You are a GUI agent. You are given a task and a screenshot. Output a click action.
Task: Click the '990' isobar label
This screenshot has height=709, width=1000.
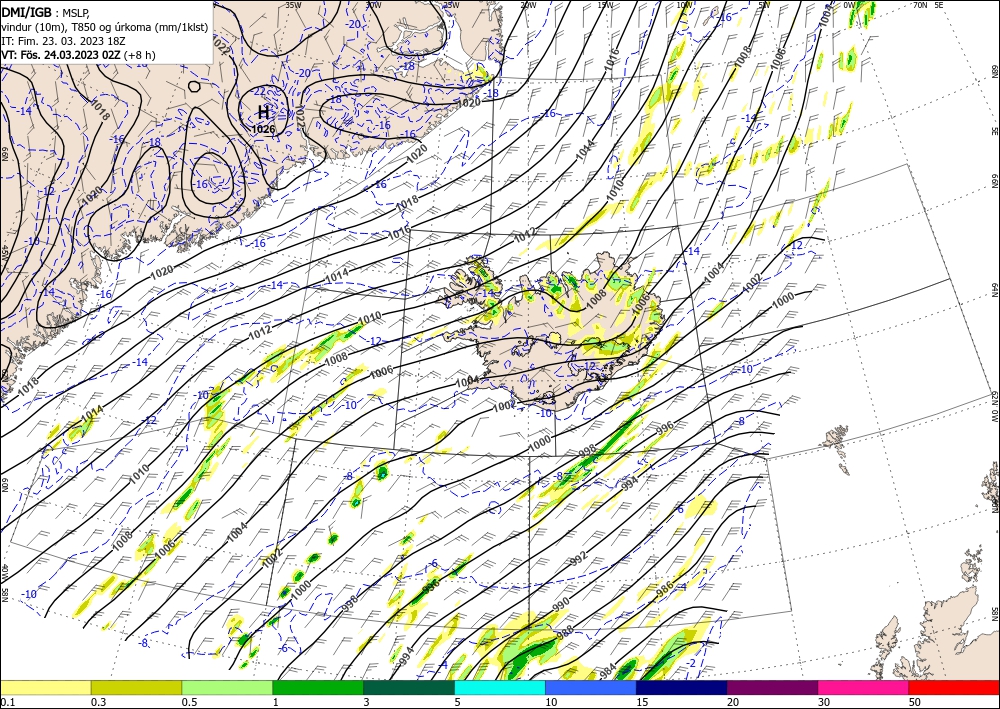point(561,604)
